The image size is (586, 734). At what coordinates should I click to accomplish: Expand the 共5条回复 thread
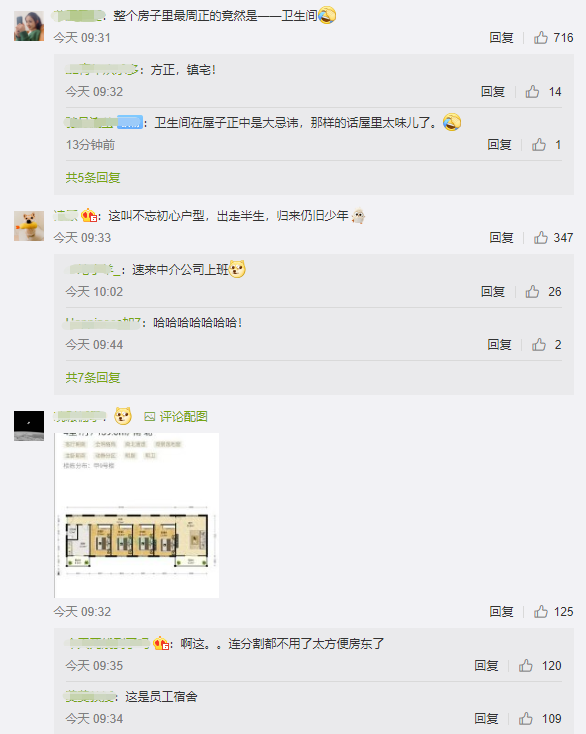pyautogui.click(x=93, y=177)
